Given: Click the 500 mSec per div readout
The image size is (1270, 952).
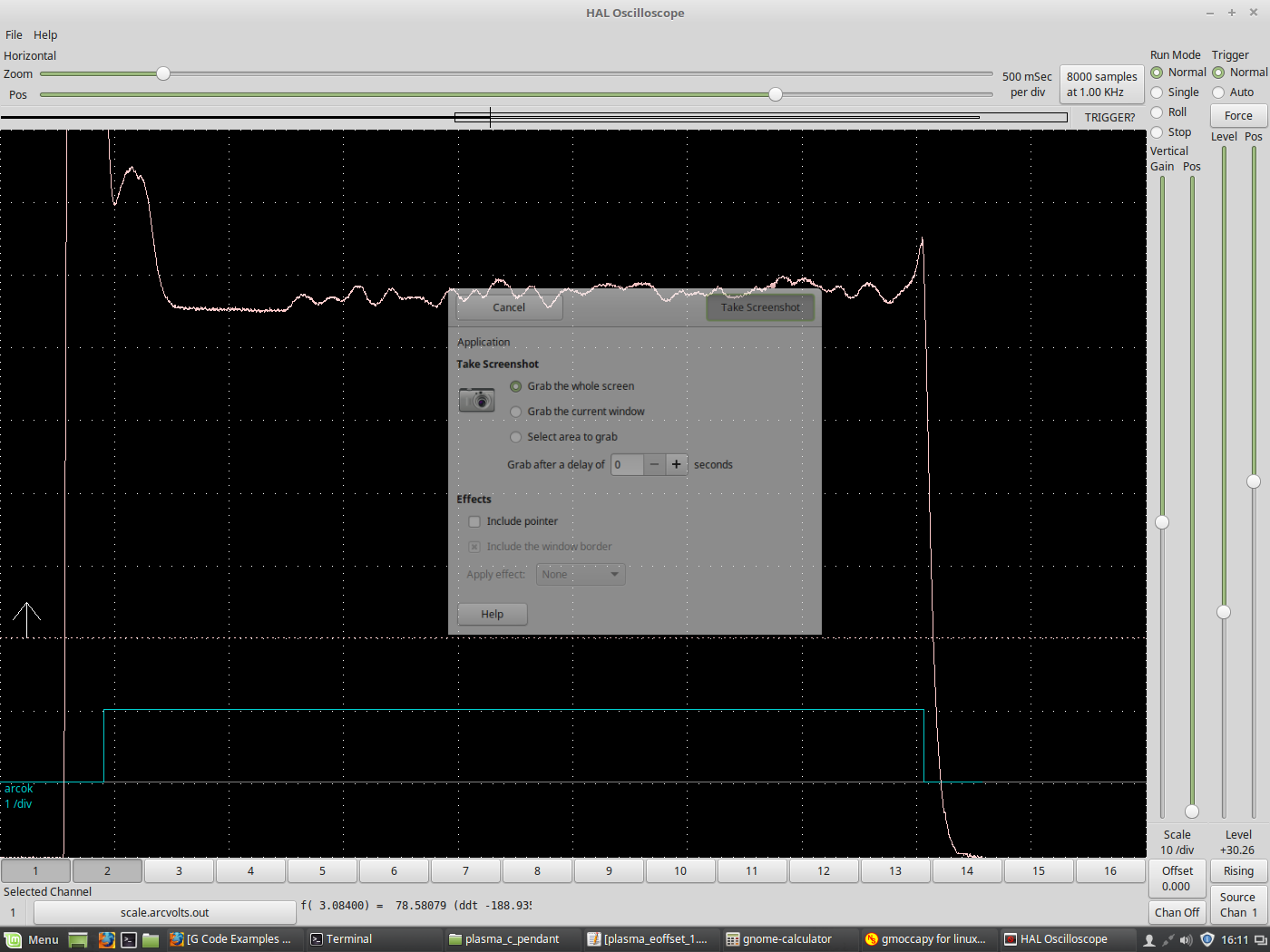Looking at the screenshot, I should coord(1027,84).
